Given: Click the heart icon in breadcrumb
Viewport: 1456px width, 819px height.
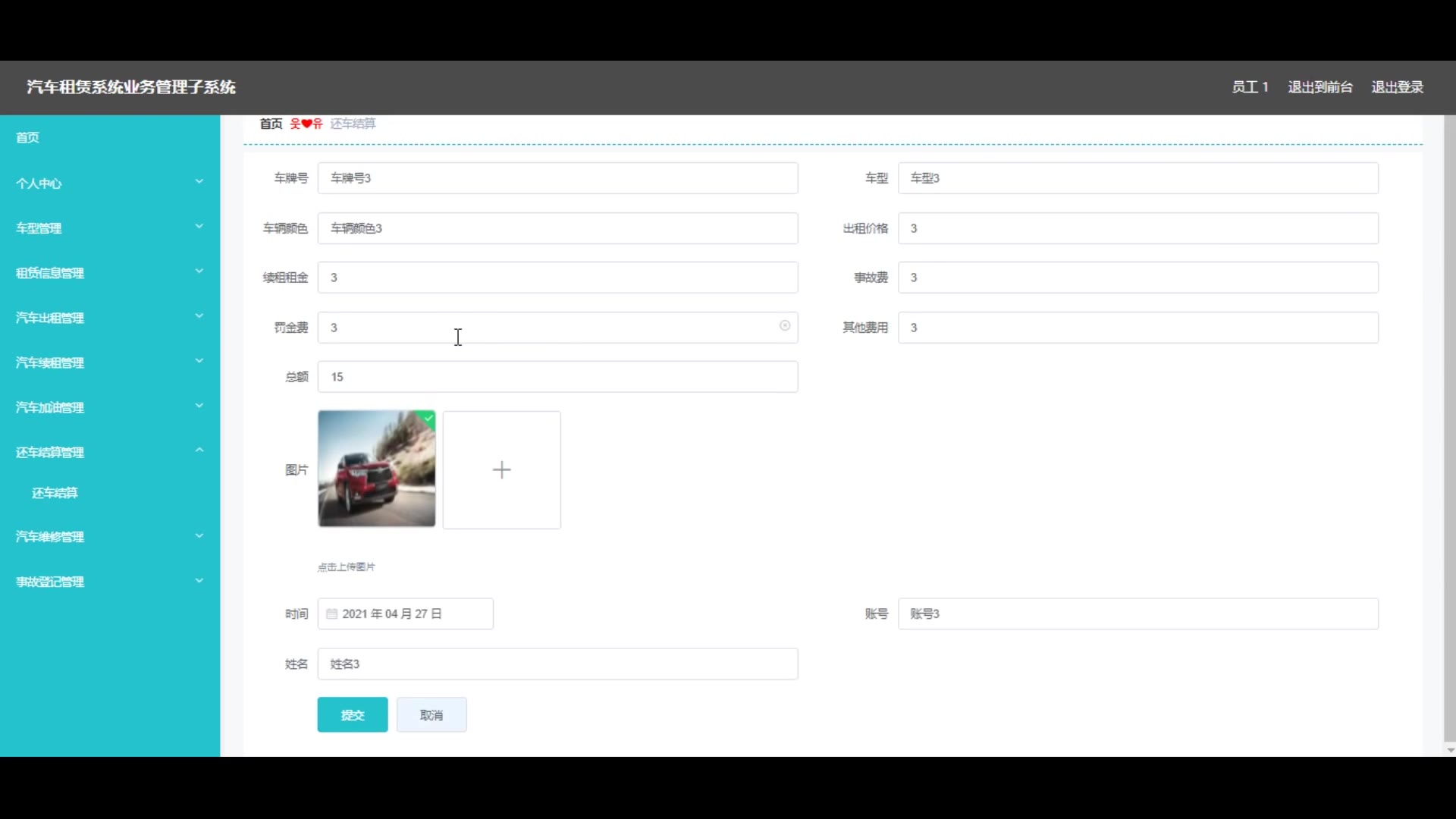Looking at the screenshot, I should pos(306,124).
